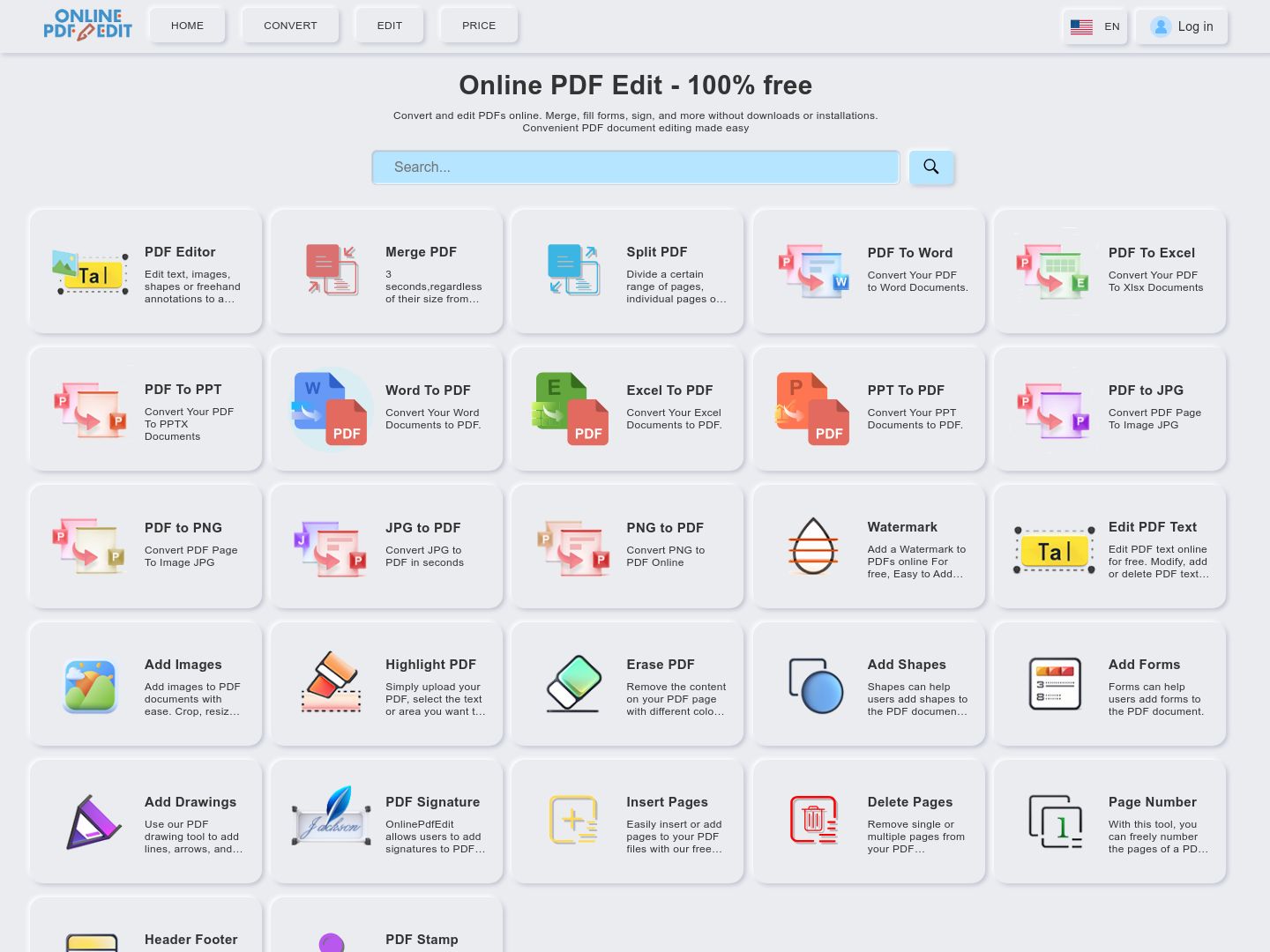Click the Split PDF icon
This screenshot has height=952, width=1270.
click(x=573, y=270)
